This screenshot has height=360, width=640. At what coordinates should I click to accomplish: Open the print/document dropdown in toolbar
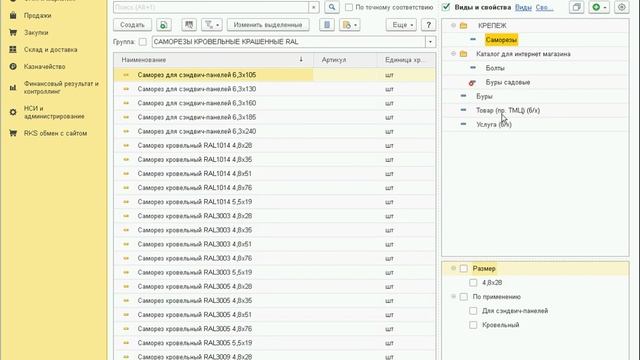pyautogui.click(x=349, y=25)
